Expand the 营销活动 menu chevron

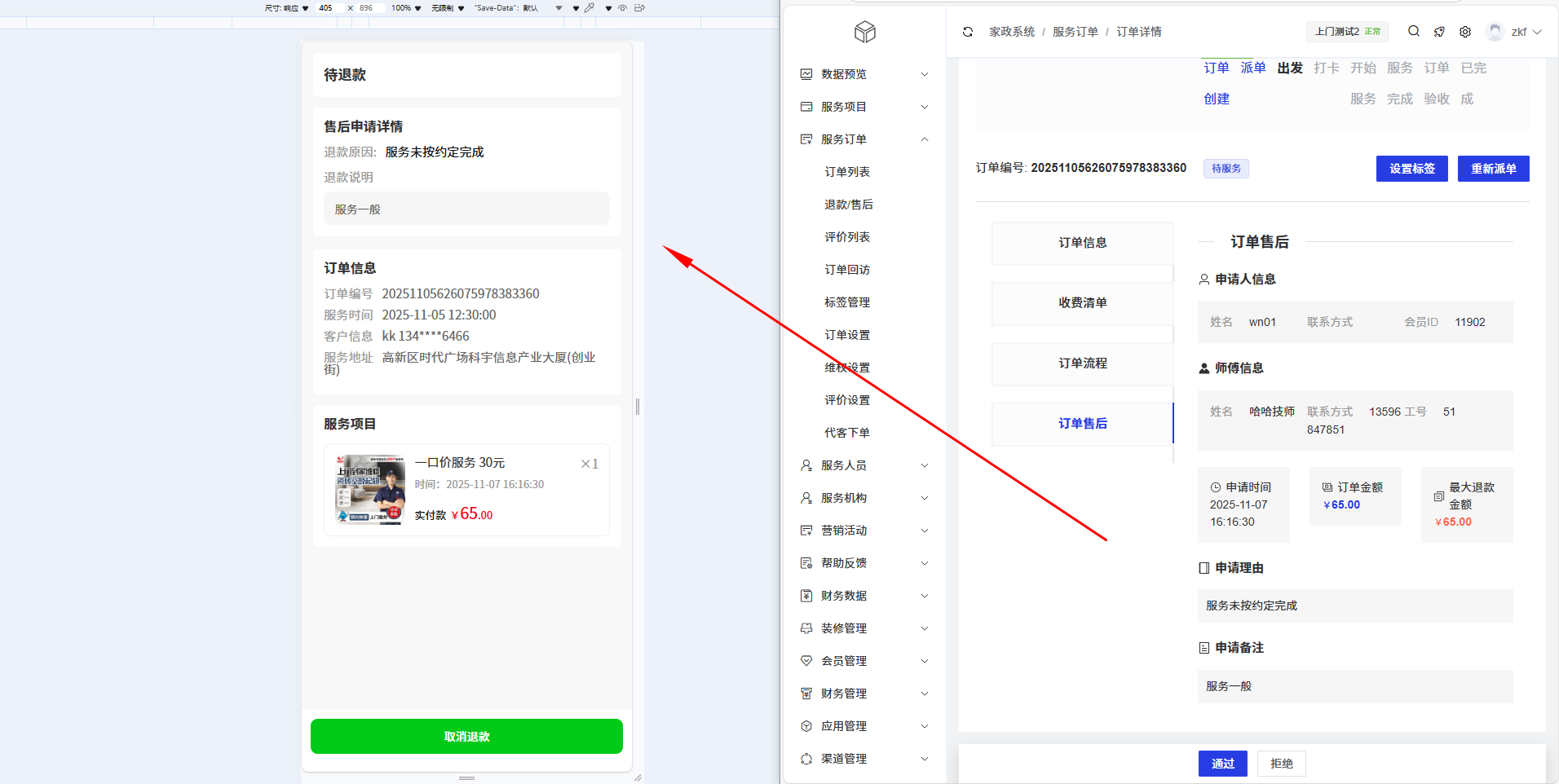[925, 531]
